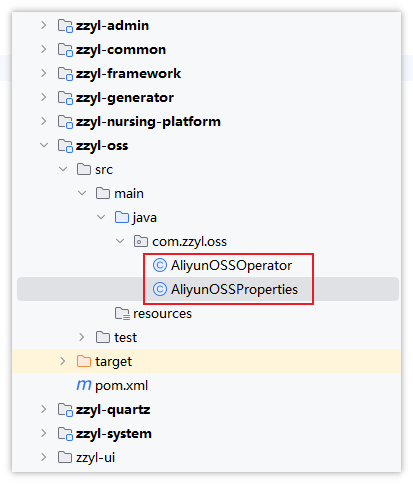The image size is (413, 484).
Task: Expand the zzyl-ui folder chevron
Action: pos(43,457)
